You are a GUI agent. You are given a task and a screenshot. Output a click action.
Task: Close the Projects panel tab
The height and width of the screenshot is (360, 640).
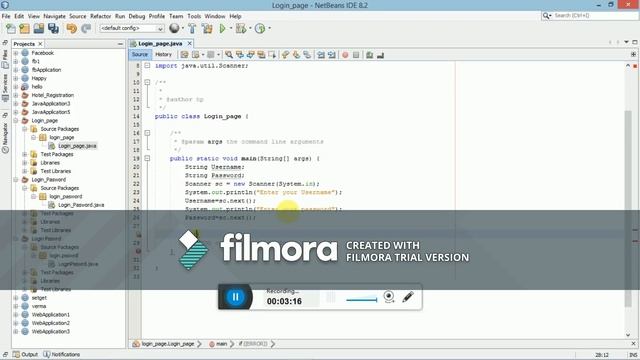[x=40, y=44]
